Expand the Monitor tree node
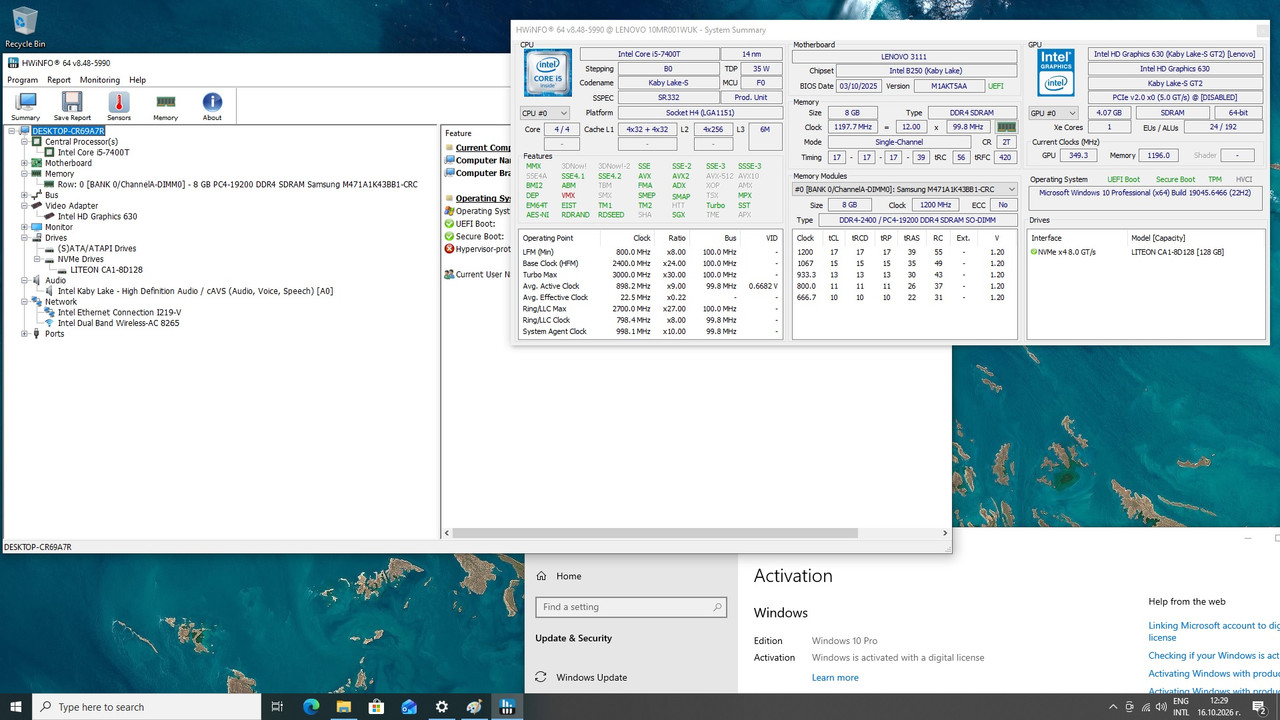This screenshot has width=1280, height=720. (x=25, y=227)
